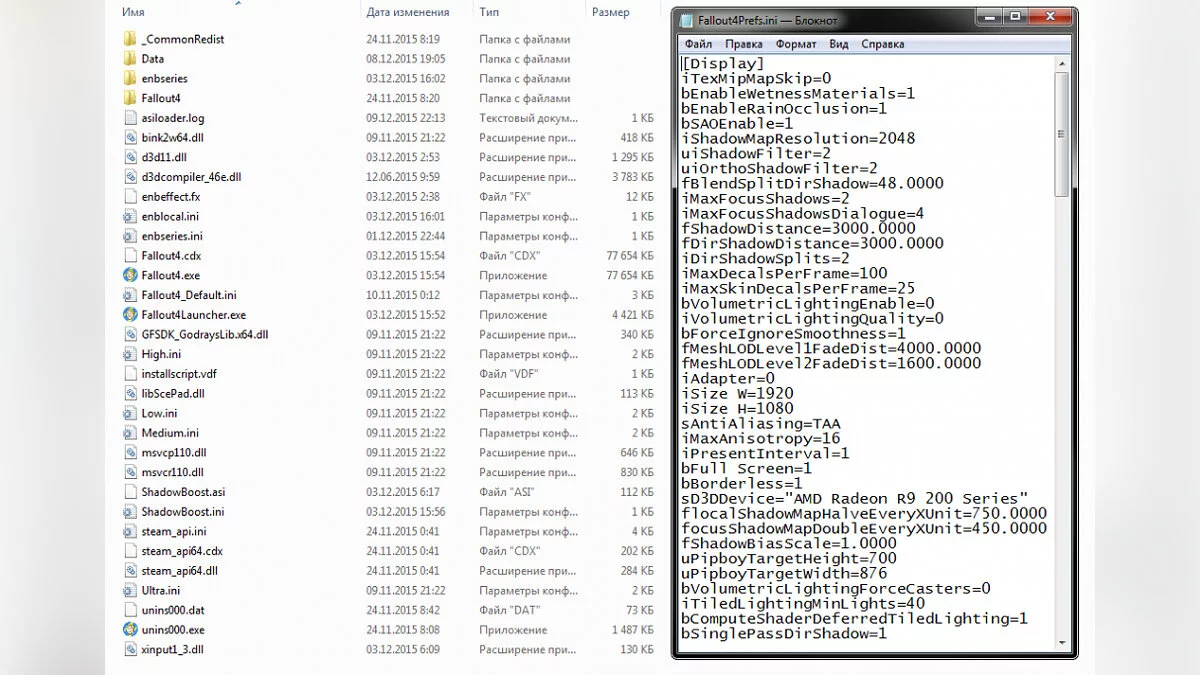Image resolution: width=1200 pixels, height=675 pixels.
Task: Select the xinput1_3.dll file icon
Action: (x=130, y=649)
